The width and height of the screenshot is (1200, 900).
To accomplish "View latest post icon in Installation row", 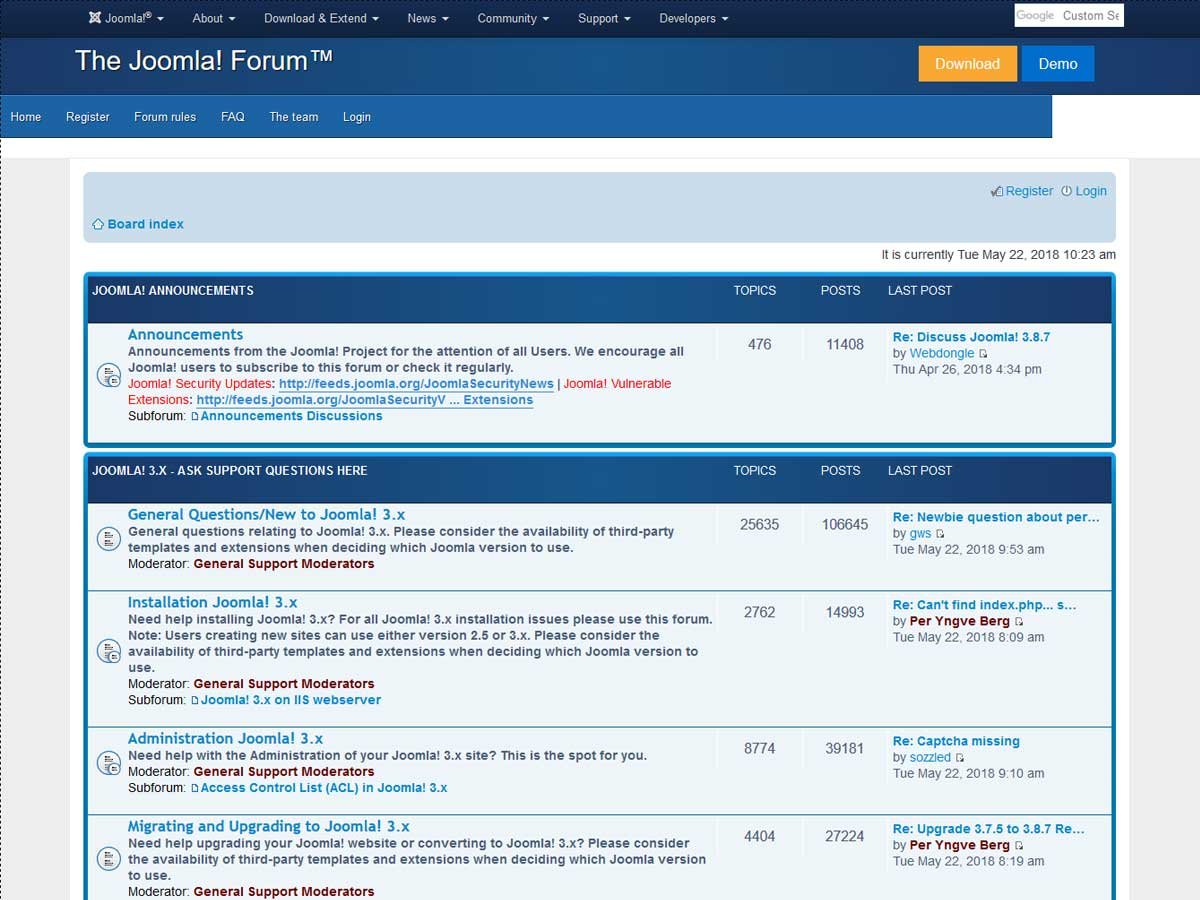I will point(1019,622).
